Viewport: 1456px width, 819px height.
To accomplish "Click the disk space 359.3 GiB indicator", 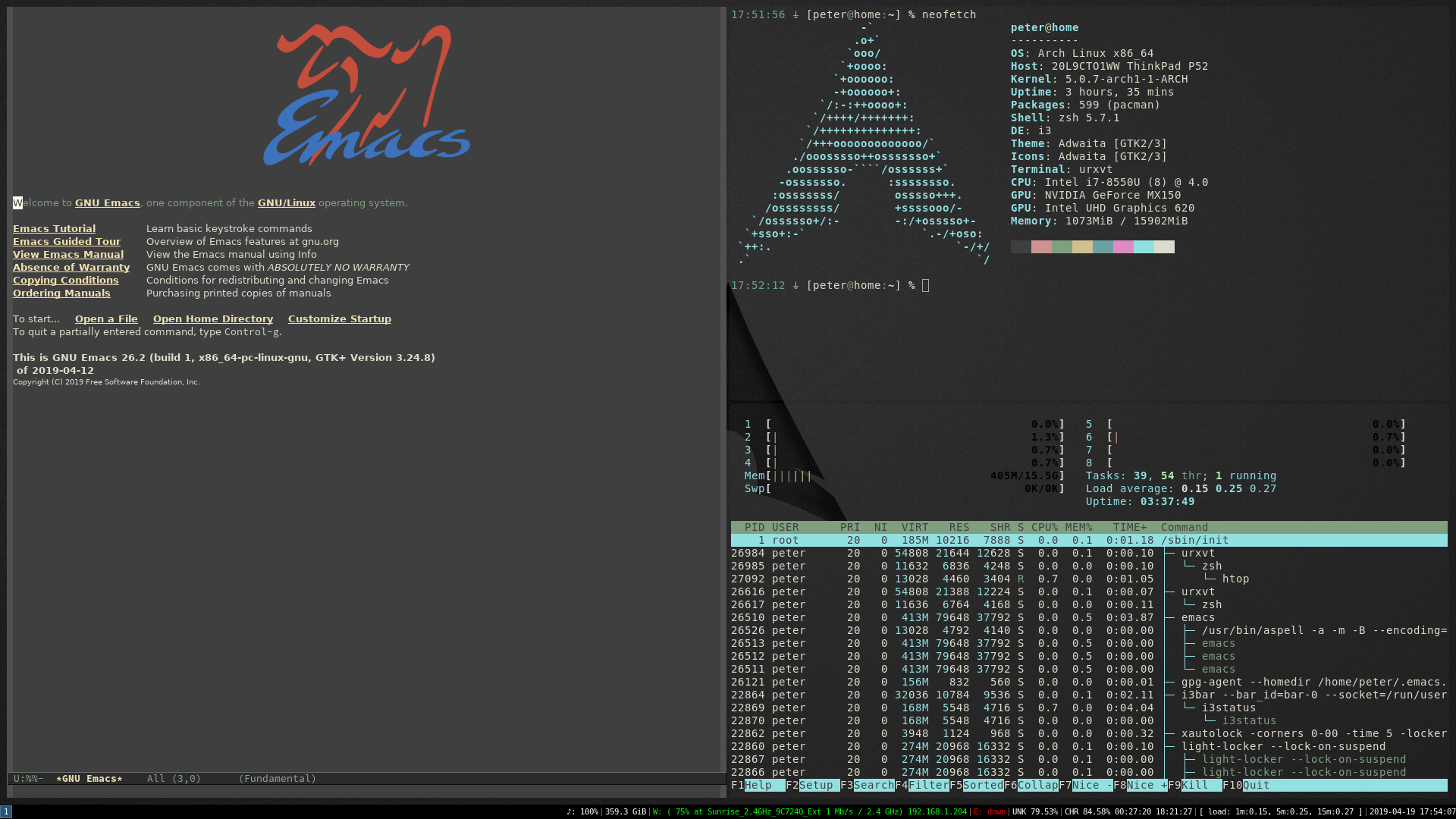I will click(626, 811).
